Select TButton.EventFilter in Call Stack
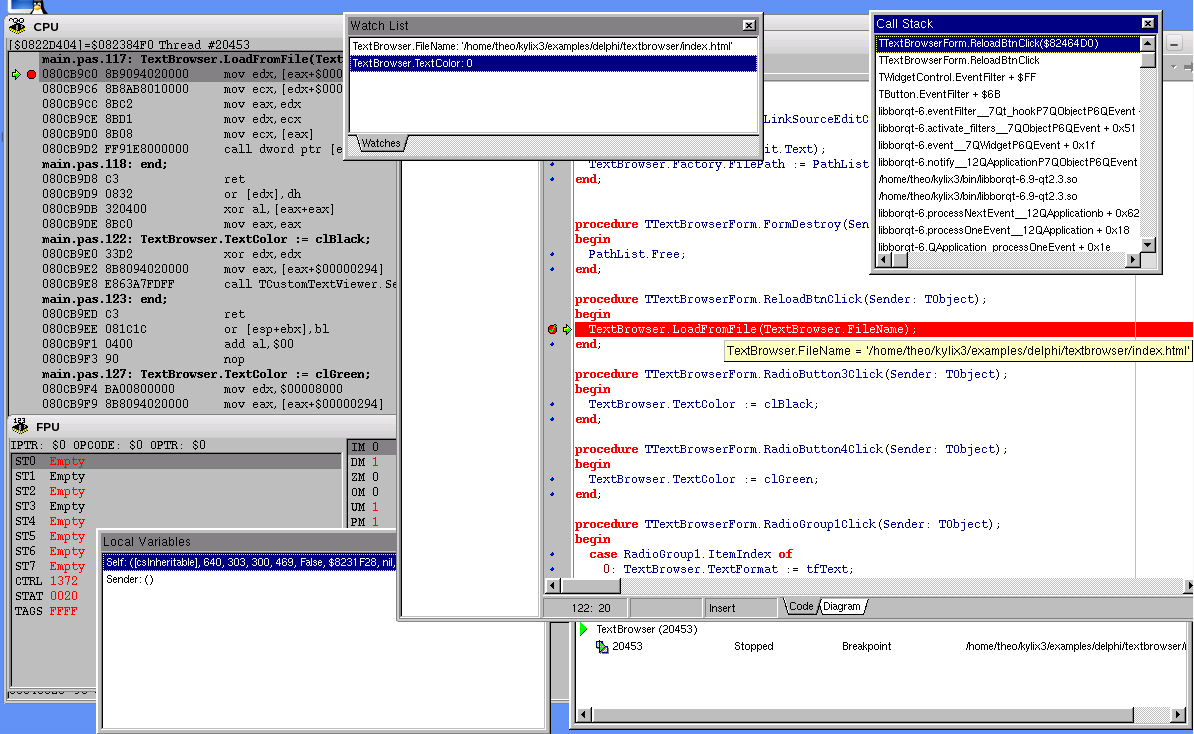This screenshot has width=1194, height=734. [x=939, y=94]
